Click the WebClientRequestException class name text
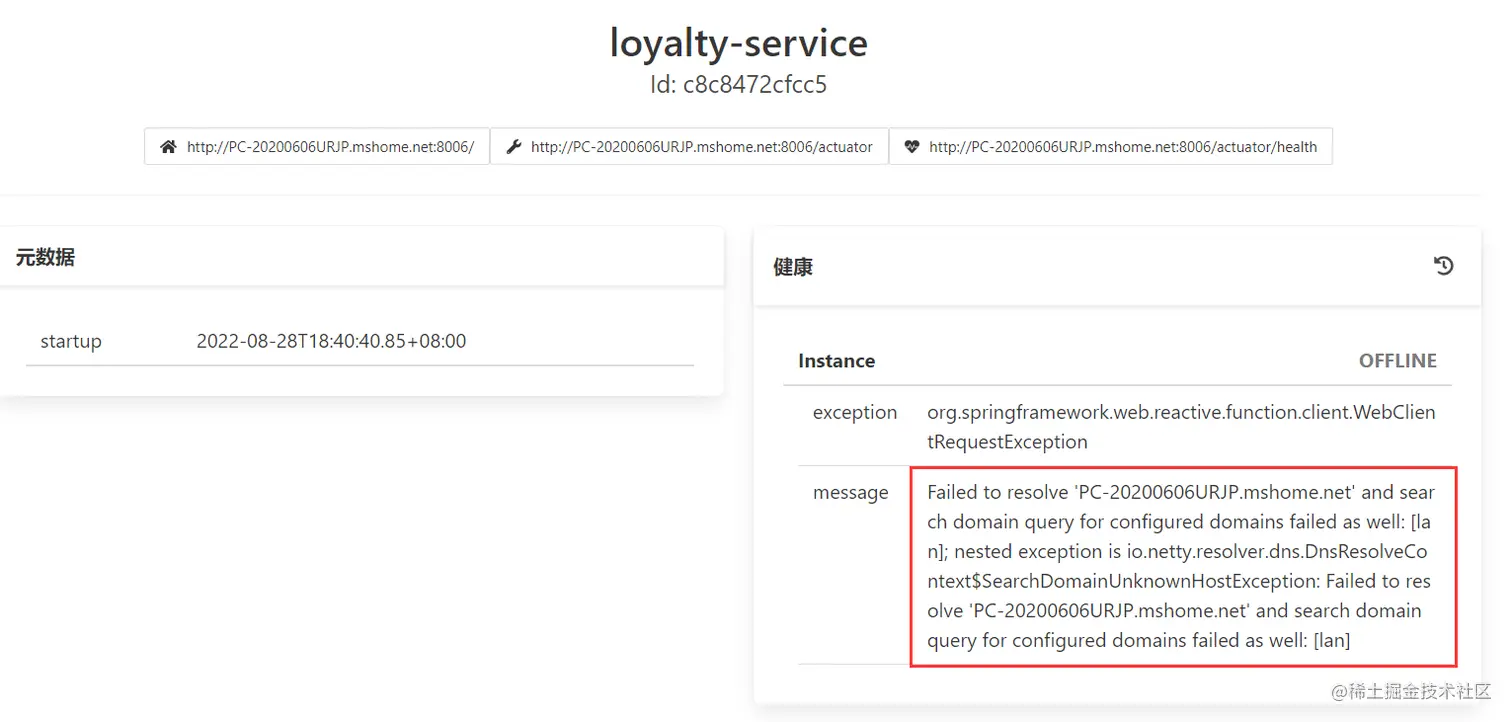Image resolution: width=1512 pixels, height=722 pixels. coord(1180,427)
